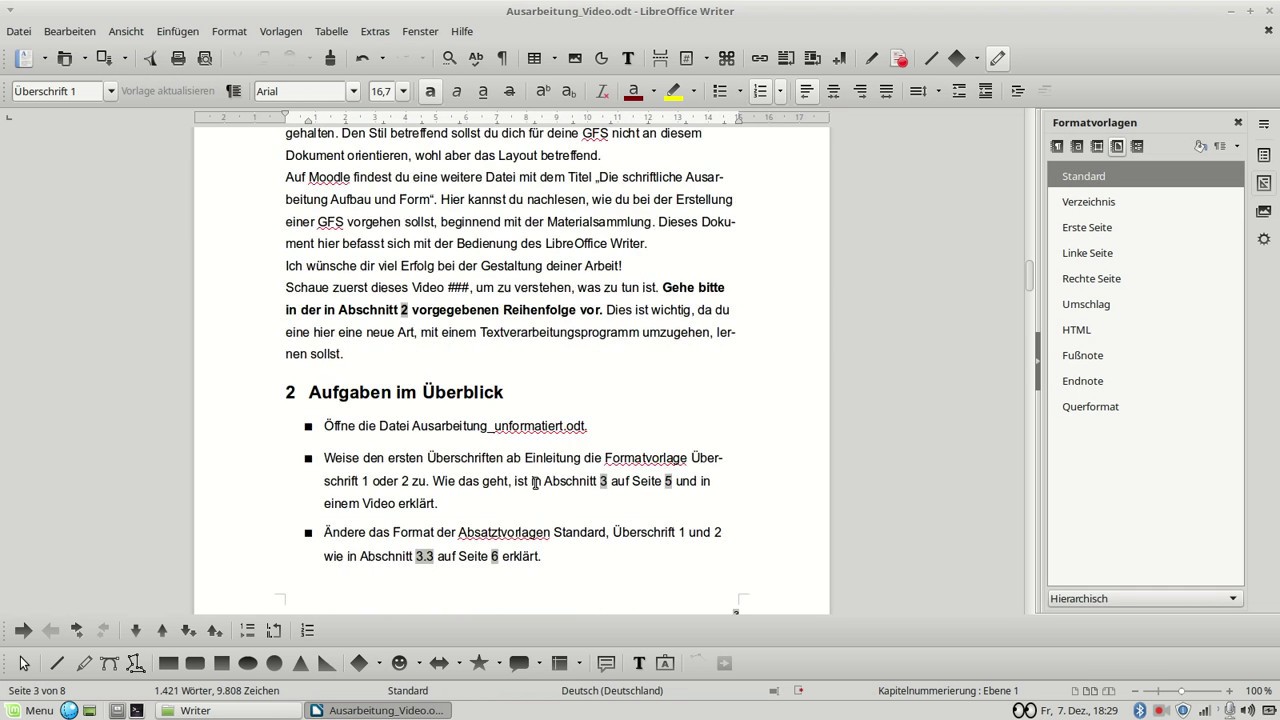Show character styles in Formatvorlagen panel

1077,146
